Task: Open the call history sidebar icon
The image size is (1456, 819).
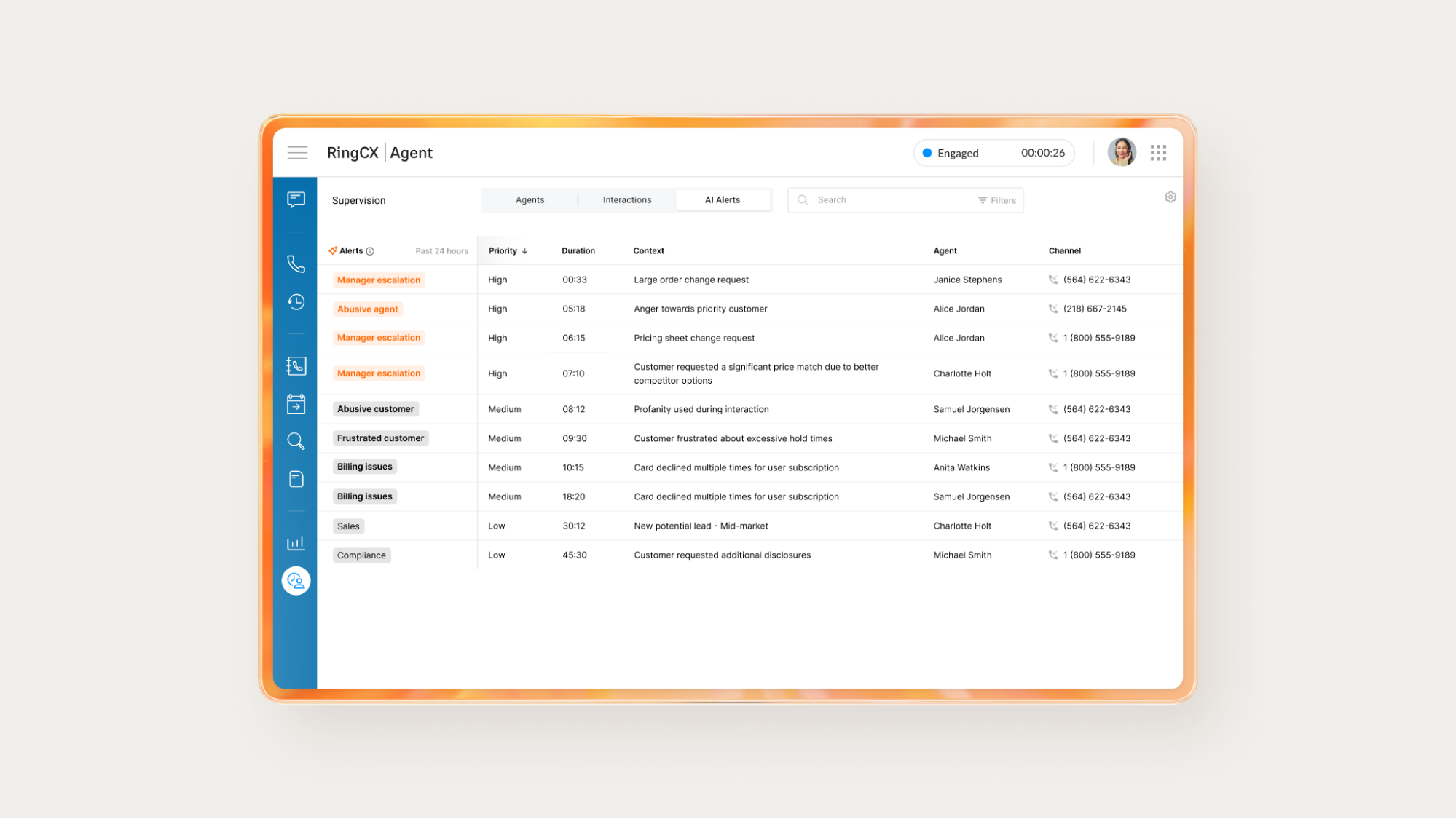Action: [x=296, y=301]
